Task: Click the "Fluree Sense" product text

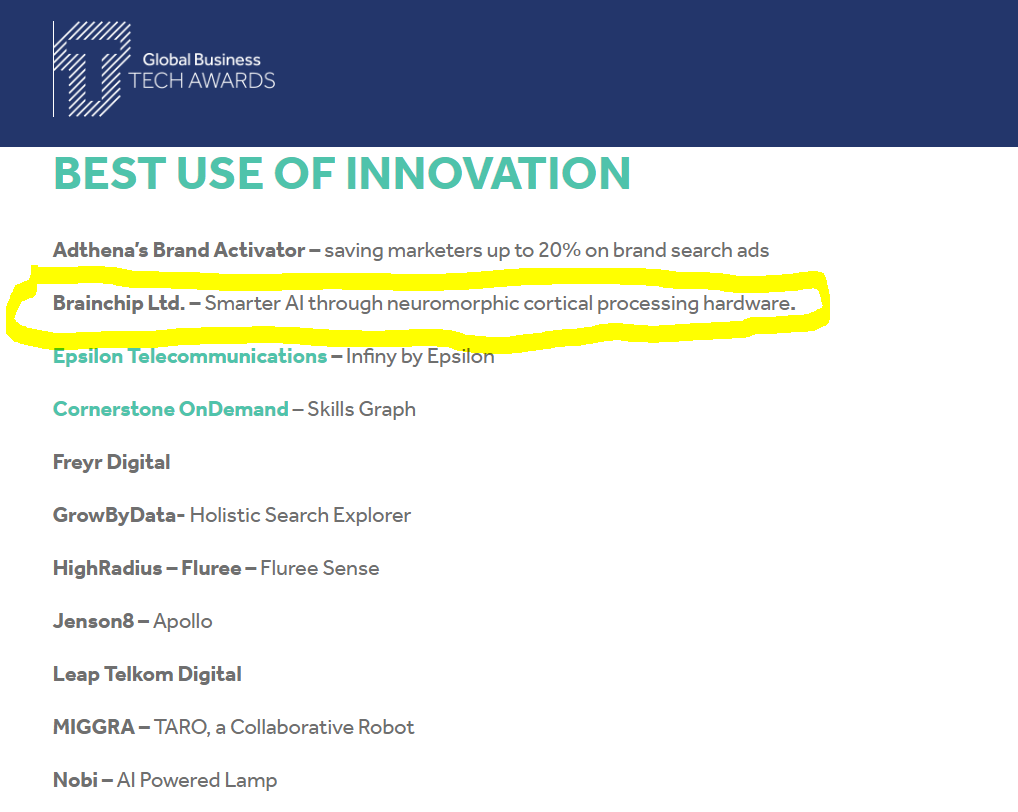Action: (x=320, y=568)
